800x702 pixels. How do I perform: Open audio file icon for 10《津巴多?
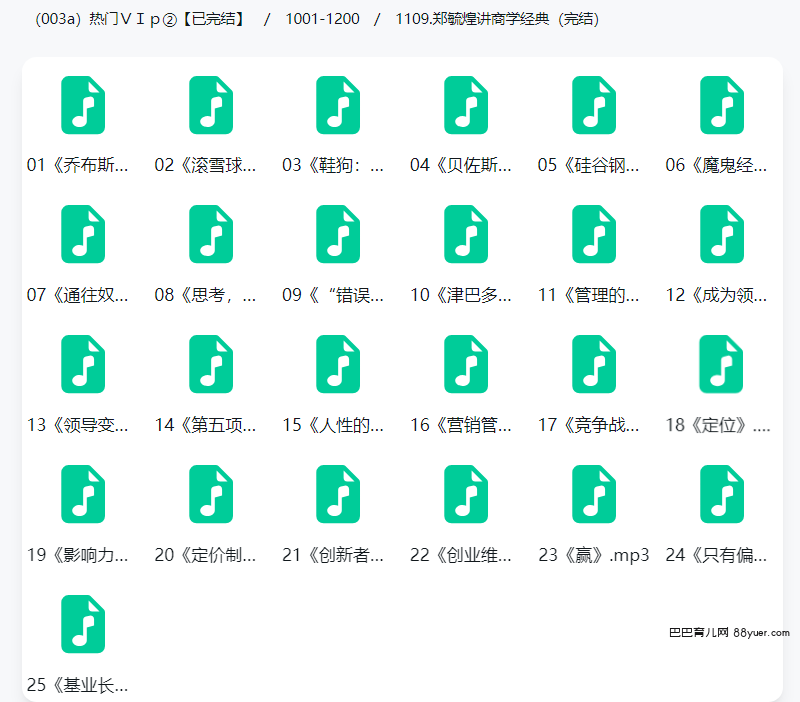pyautogui.click(x=466, y=234)
